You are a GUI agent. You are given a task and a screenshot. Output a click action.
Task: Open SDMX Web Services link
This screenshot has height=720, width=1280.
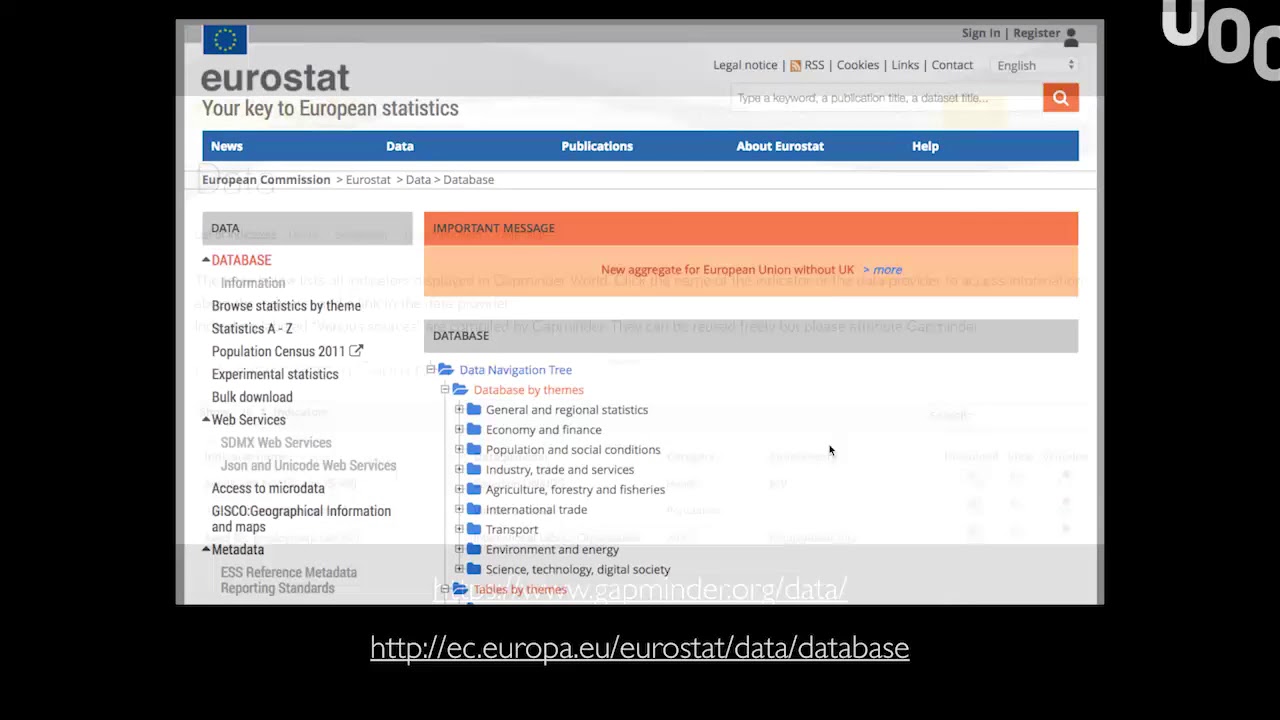[x=276, y=443]
